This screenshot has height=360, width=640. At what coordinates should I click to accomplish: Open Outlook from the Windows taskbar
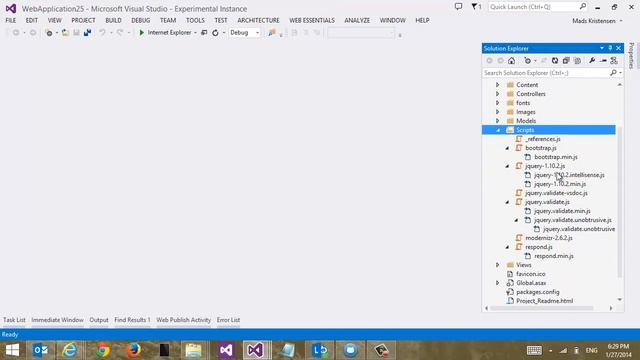click(40, 350)
